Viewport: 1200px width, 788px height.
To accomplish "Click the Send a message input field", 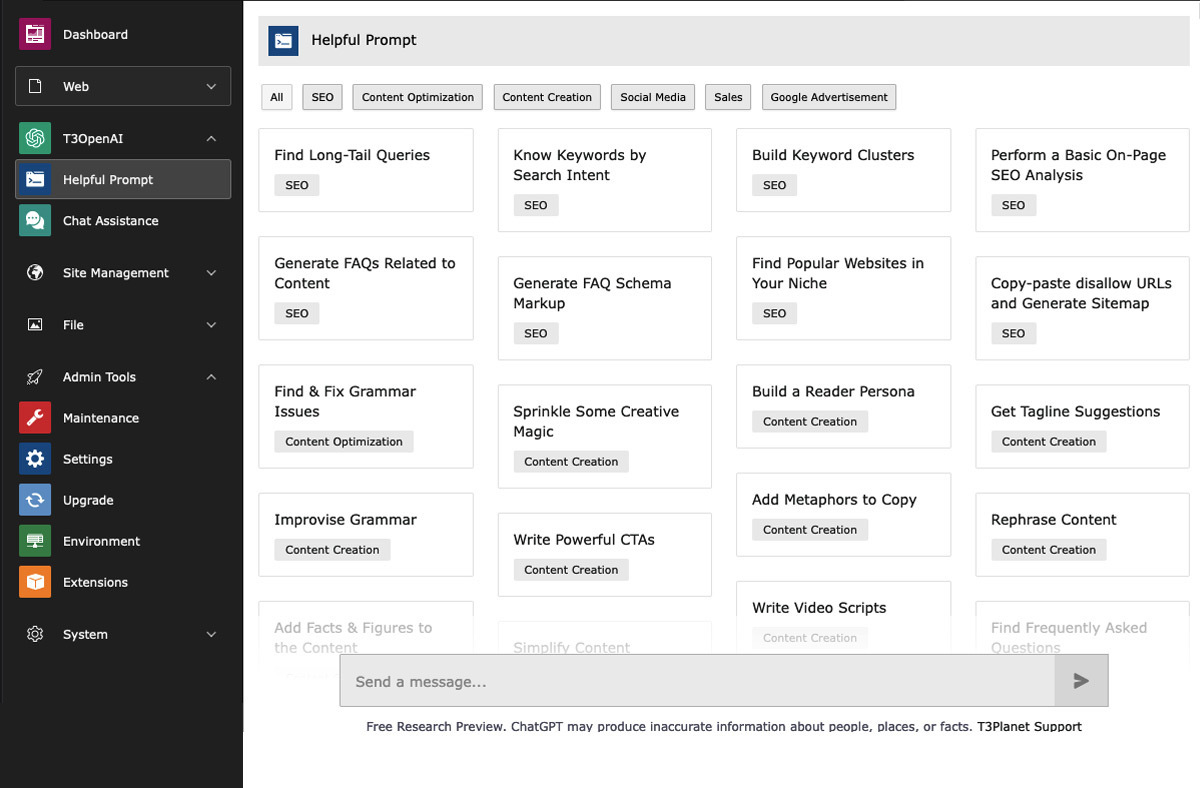I will [x=697, y=682].
